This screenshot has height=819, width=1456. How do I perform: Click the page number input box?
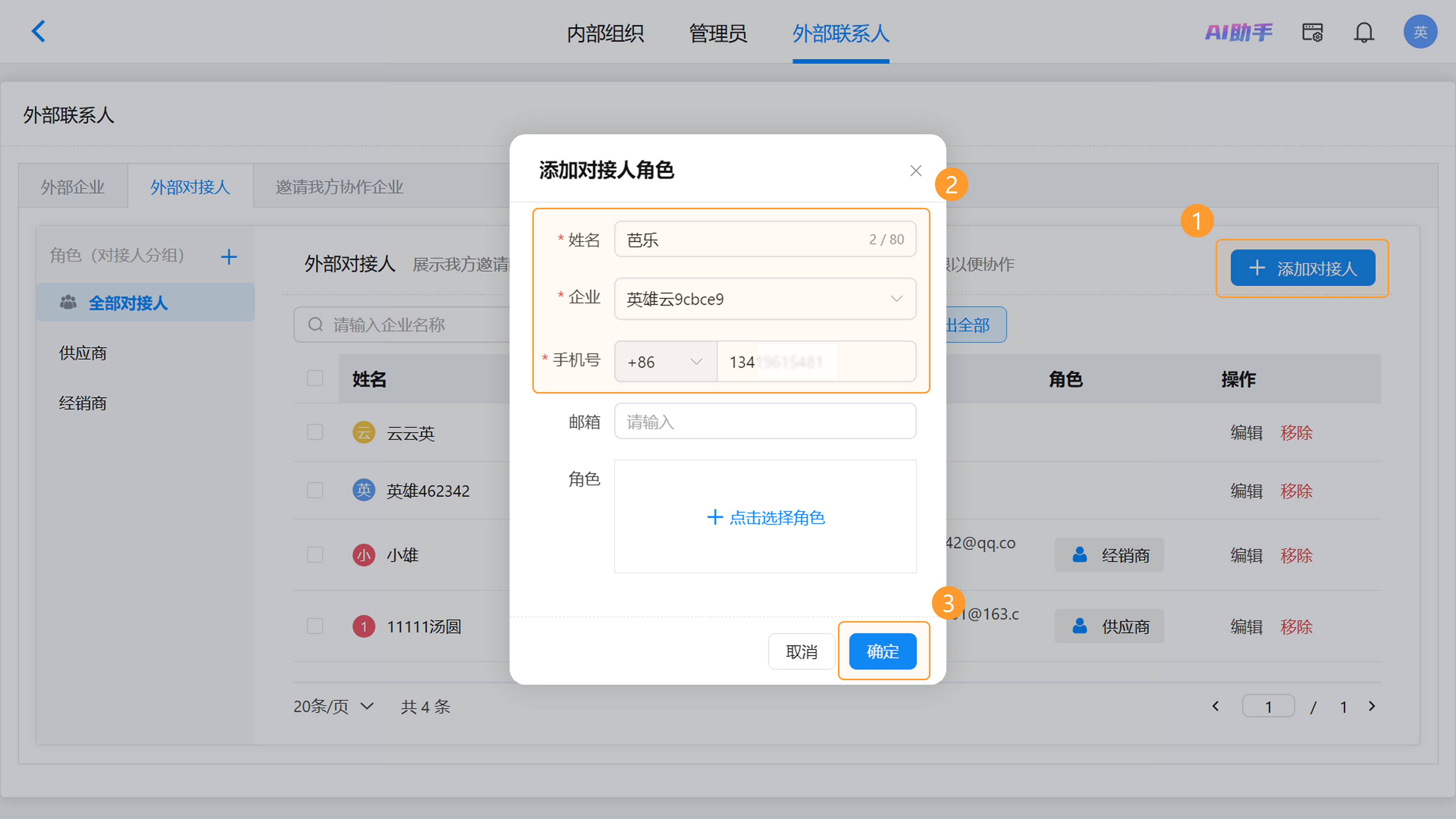1268,706
